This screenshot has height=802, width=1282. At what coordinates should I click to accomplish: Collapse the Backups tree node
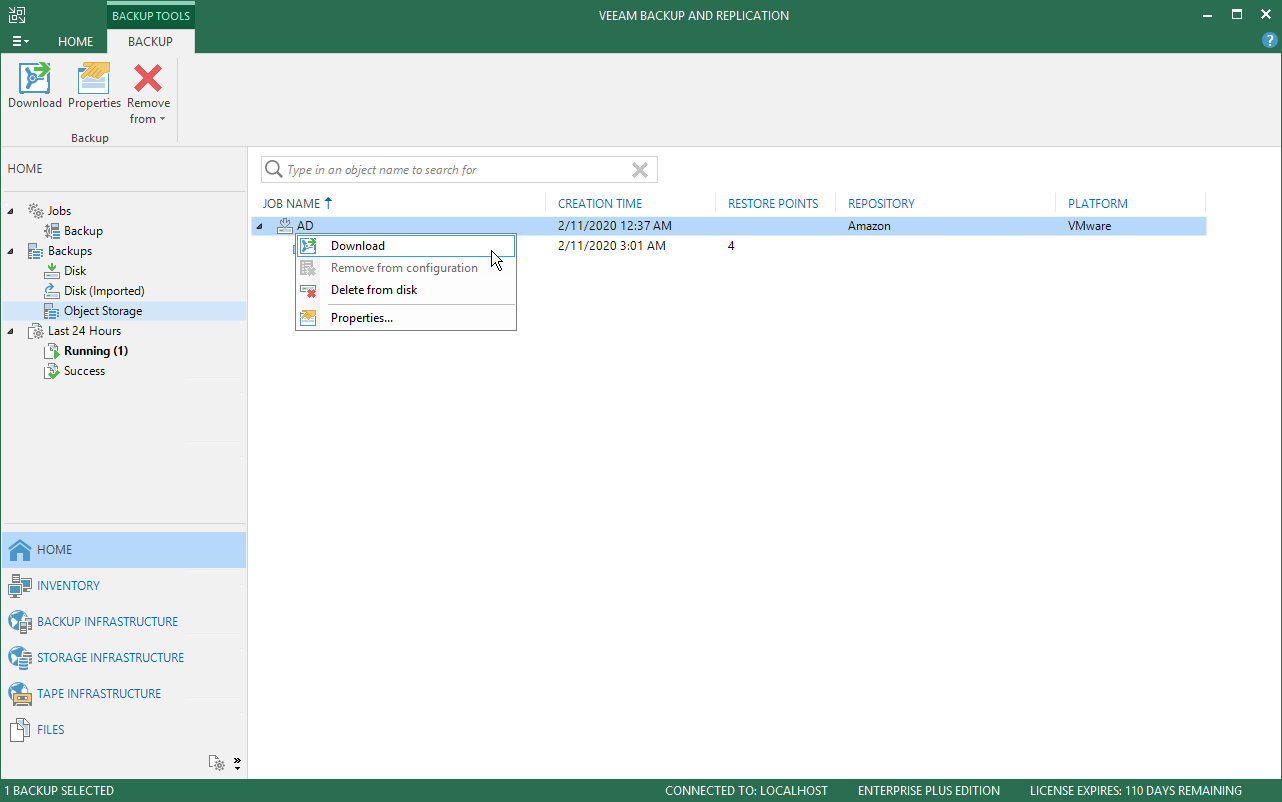pos(11,251)
